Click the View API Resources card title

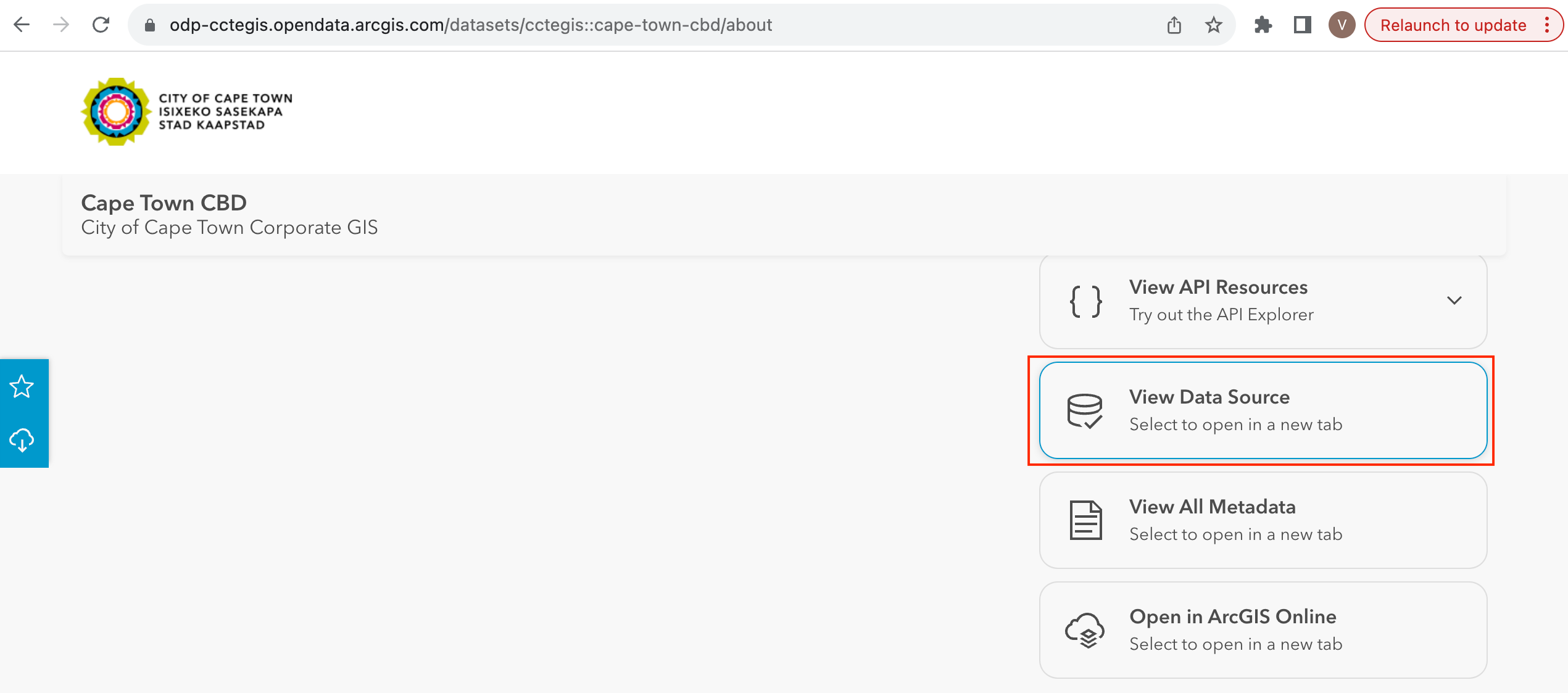1217,287
